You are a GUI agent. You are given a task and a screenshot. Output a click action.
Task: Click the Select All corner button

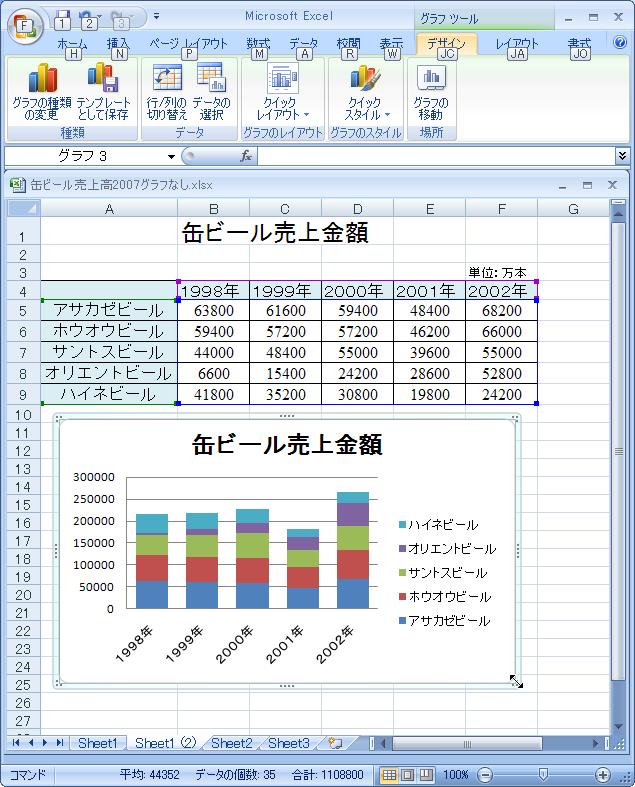click(x=24, y=208)
